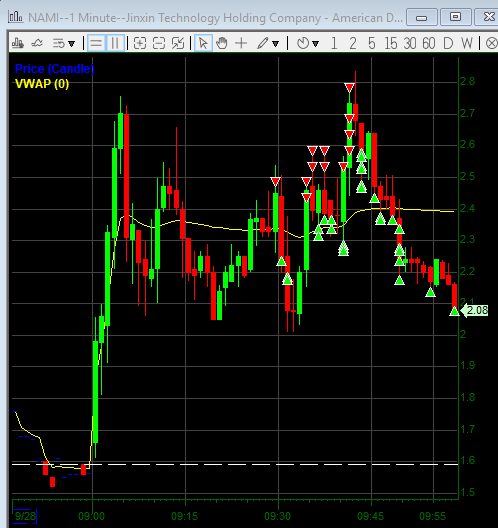Image resolution: width=498 pixels, height=528 pixels.
Task: Select the hand pan tool
Action: click(x=222, y=43)
